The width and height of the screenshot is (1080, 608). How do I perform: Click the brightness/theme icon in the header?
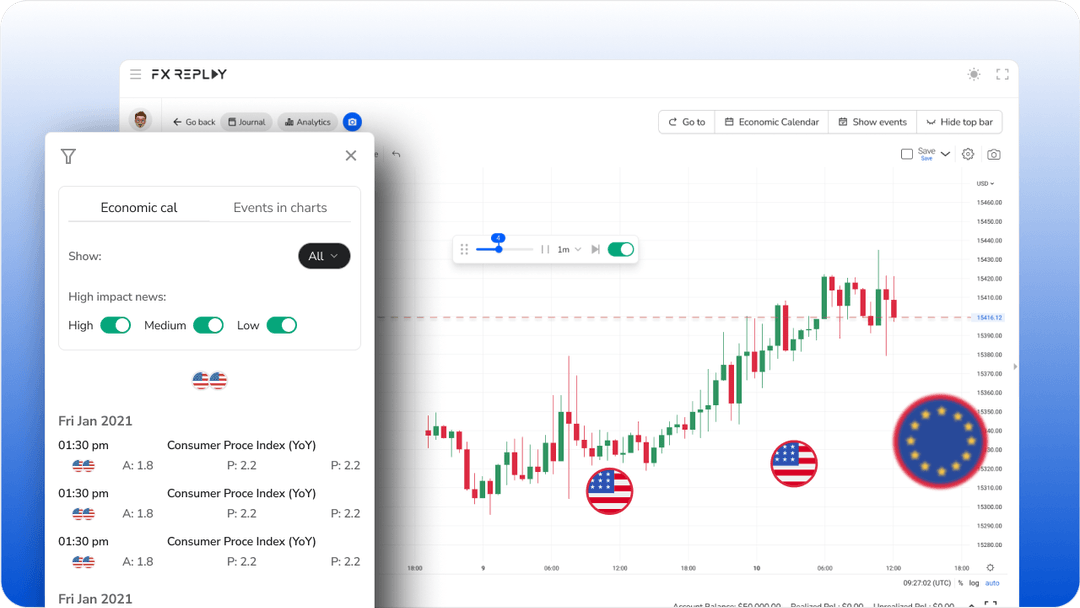[973, 74]
